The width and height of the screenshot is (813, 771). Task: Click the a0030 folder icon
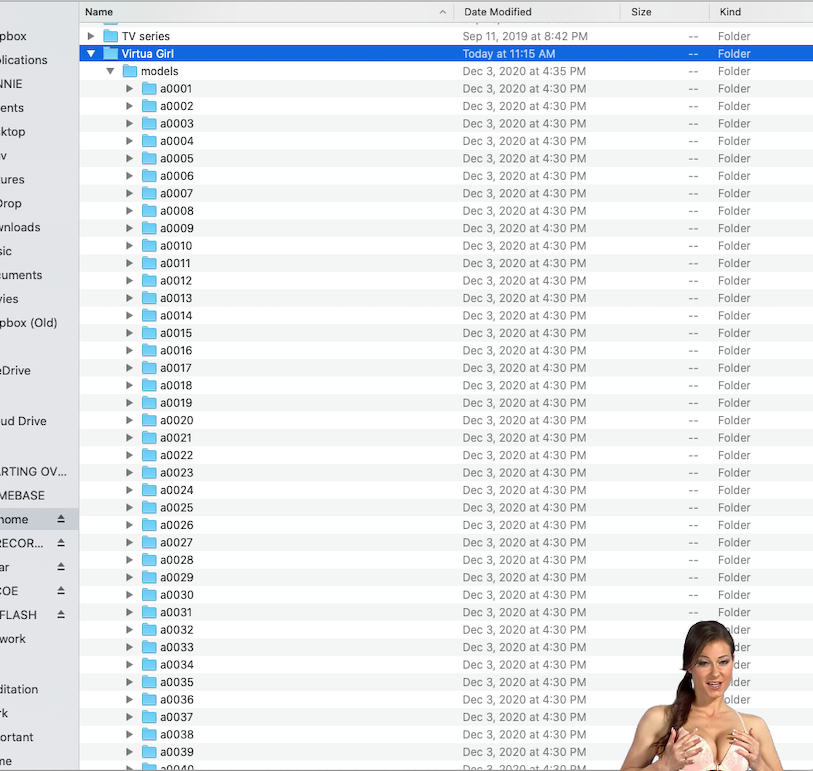click(149, 595)
